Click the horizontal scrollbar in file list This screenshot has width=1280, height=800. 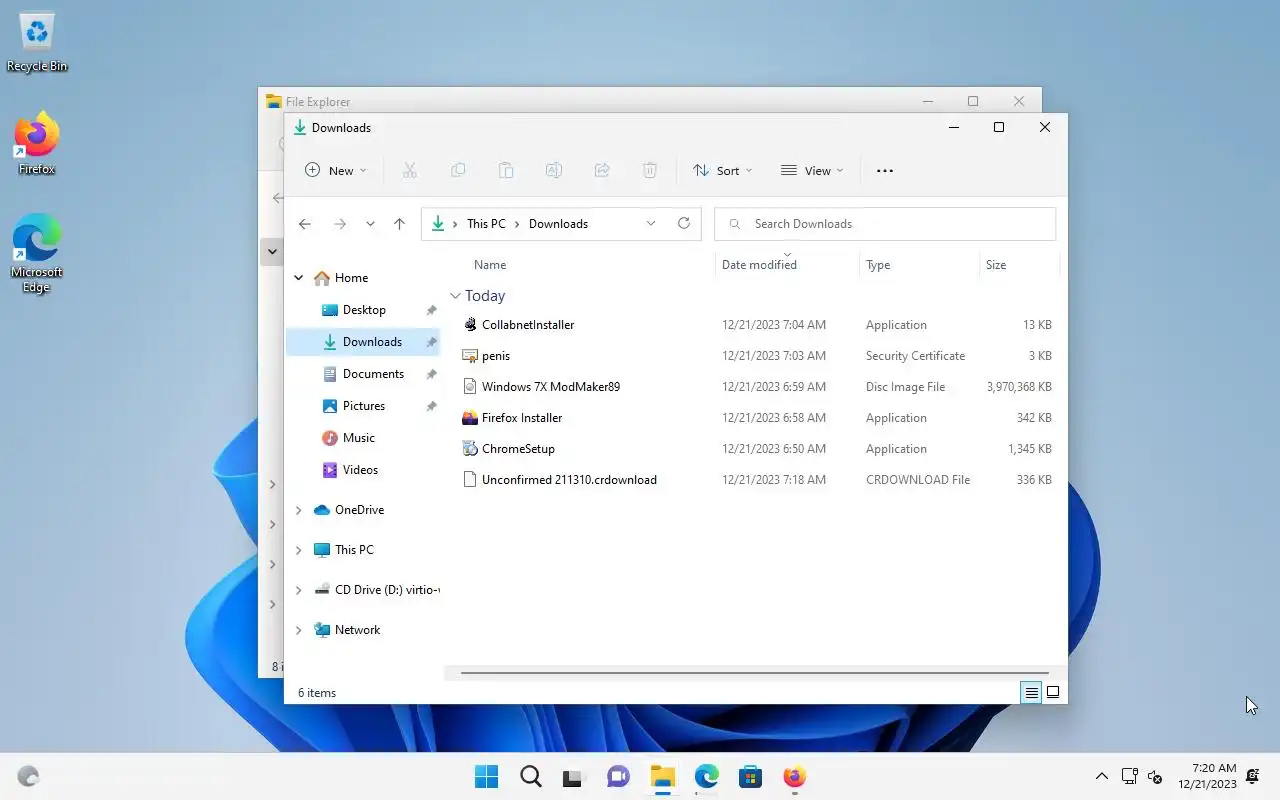[x=754, y=673]
